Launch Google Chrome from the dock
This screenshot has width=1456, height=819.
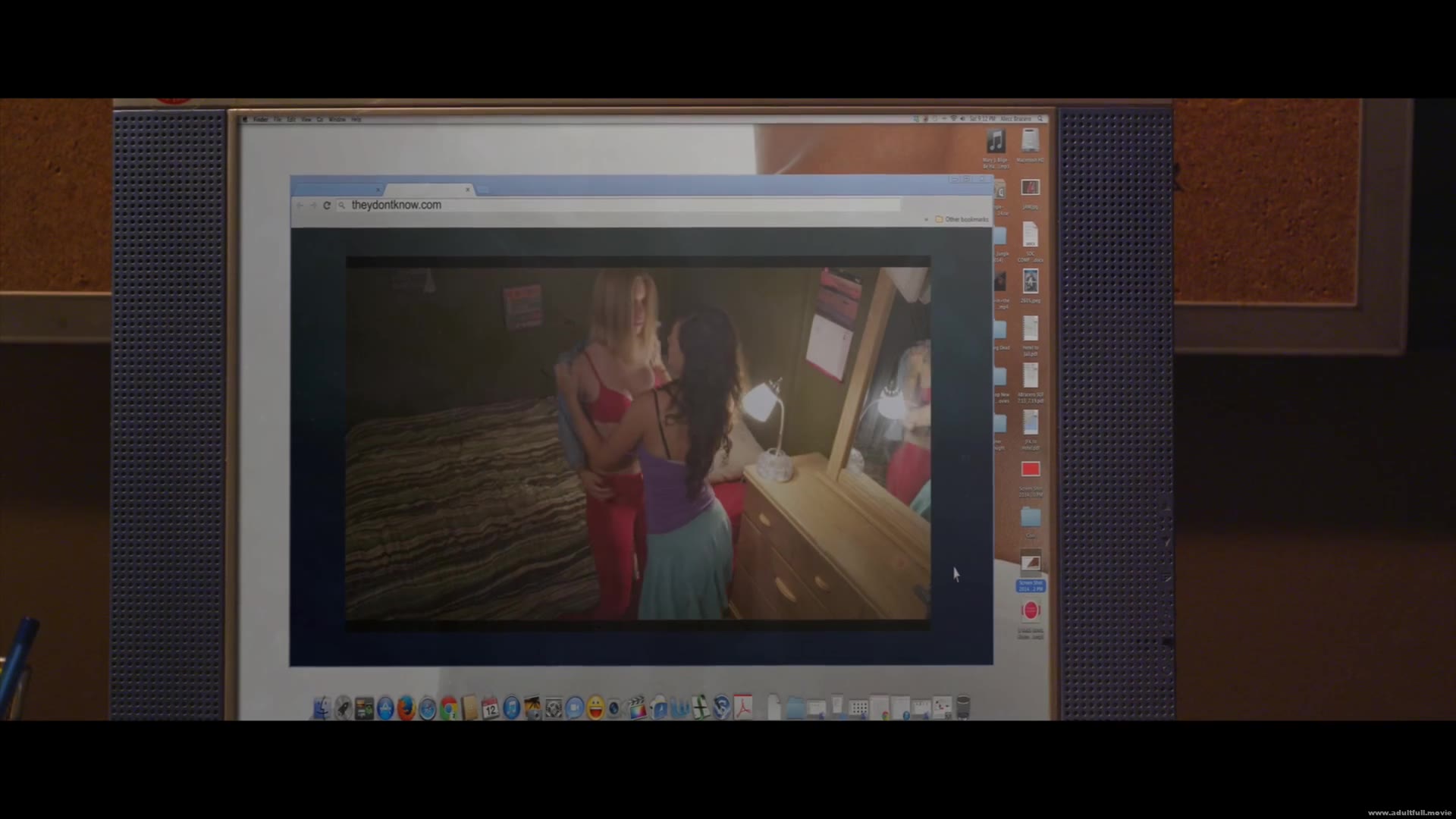[x=449, y=708]
